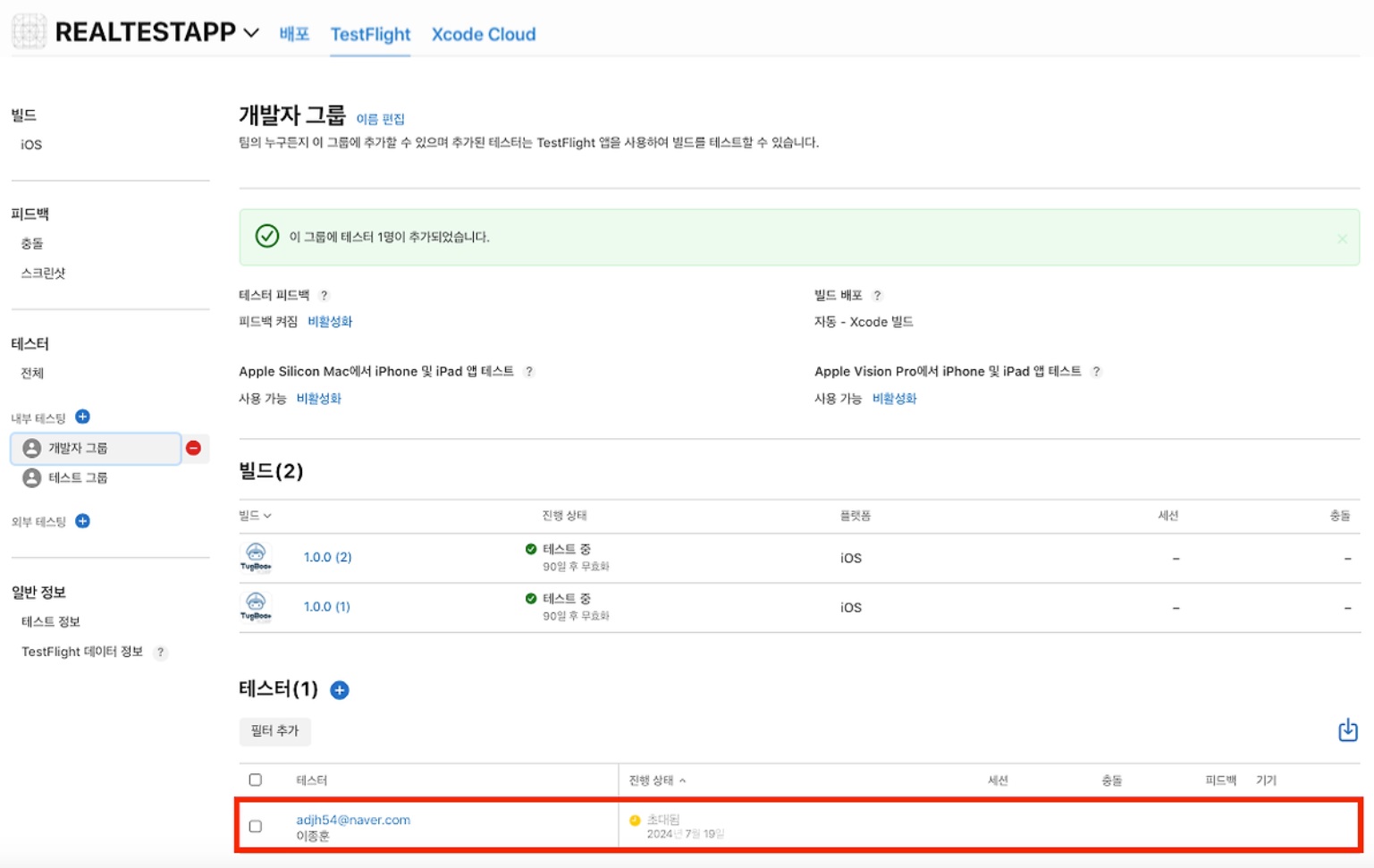Select the TestFlight tab
The image size is (1374, 868).
(370, 34)
